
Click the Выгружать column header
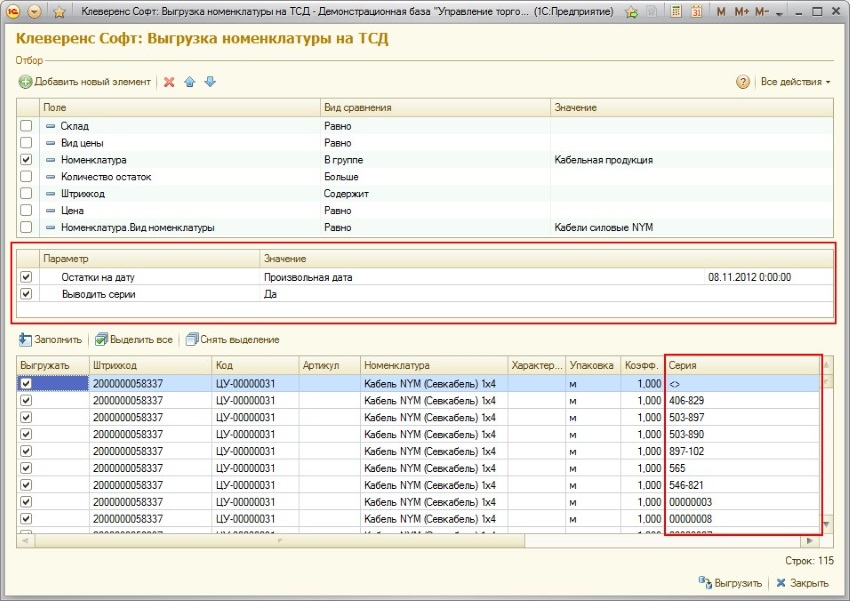[53, 365]
